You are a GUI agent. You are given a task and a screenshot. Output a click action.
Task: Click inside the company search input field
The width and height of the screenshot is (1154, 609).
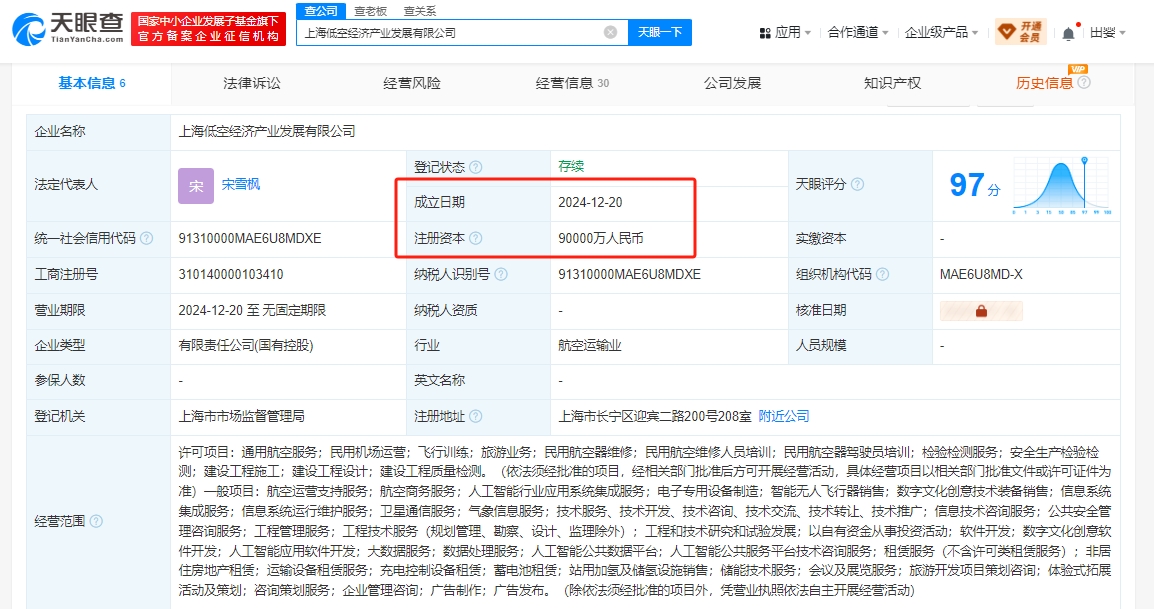[x=430, y=32]
